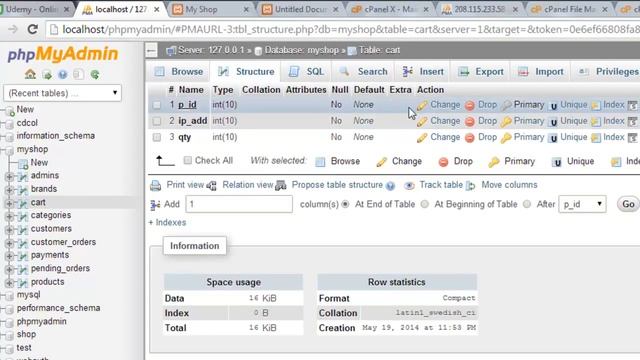Tick the checkbox for ip_add row
Screen dimensions: 640x360
[x=157, y=121]
